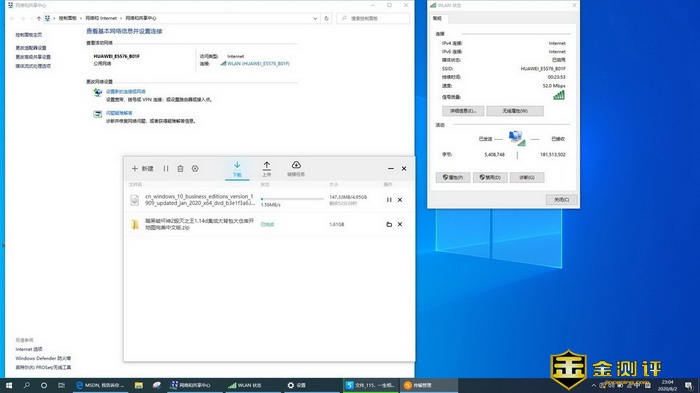Switch to the 上传 upload tab
Viewport: 700px width, 393px height.
267,169
